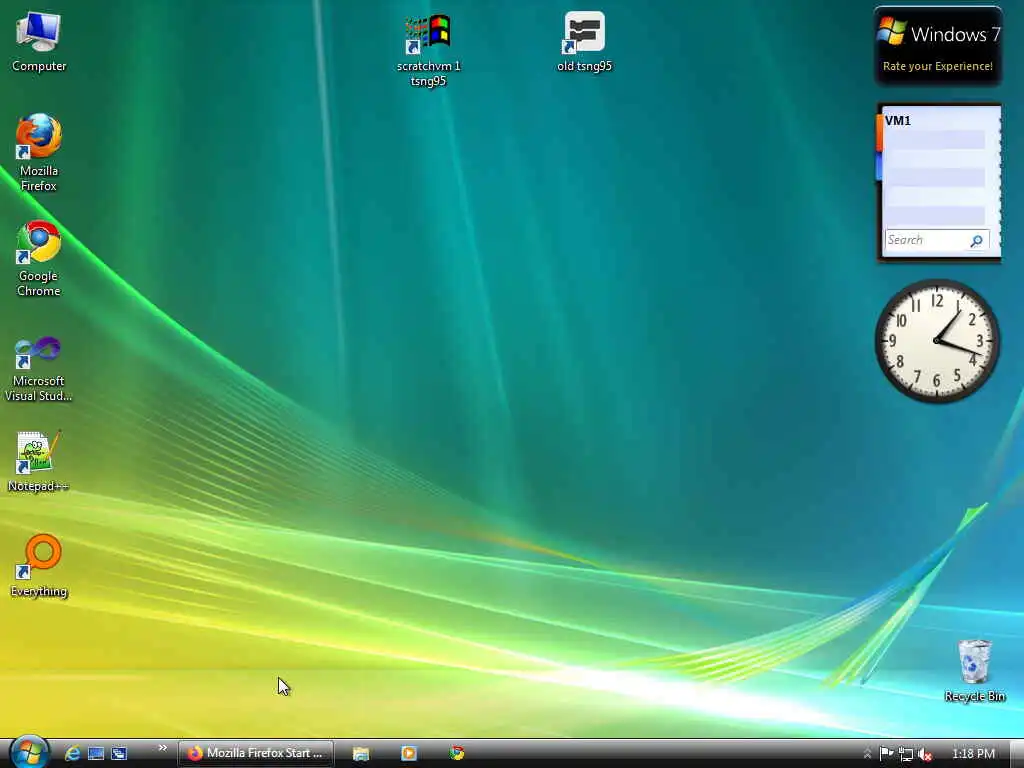The image size is (1024, 768).
Task: Select the Computer desktop icon
Action: [39, 42]
